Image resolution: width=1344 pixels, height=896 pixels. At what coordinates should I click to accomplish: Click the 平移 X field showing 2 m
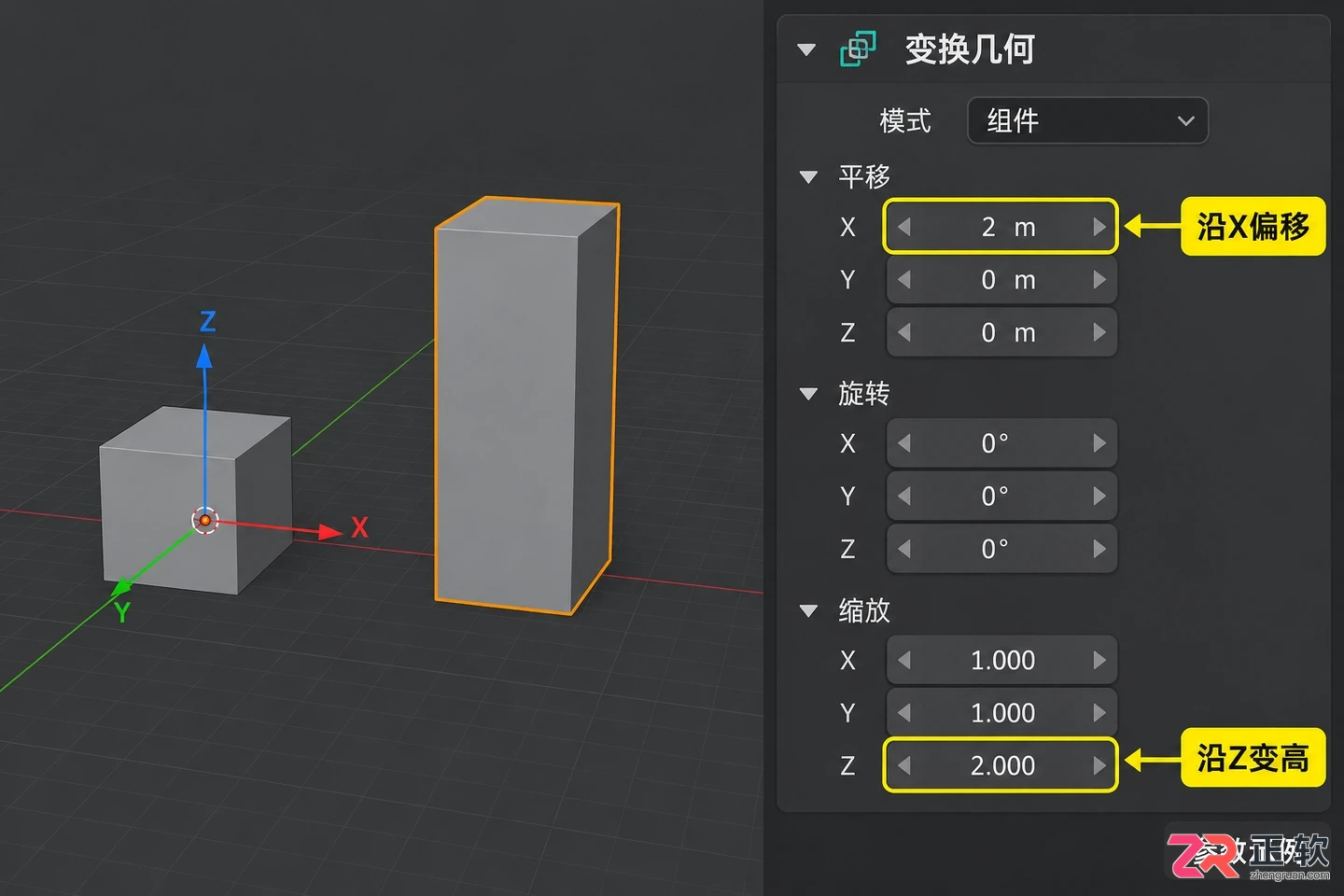coord(1001,227)
